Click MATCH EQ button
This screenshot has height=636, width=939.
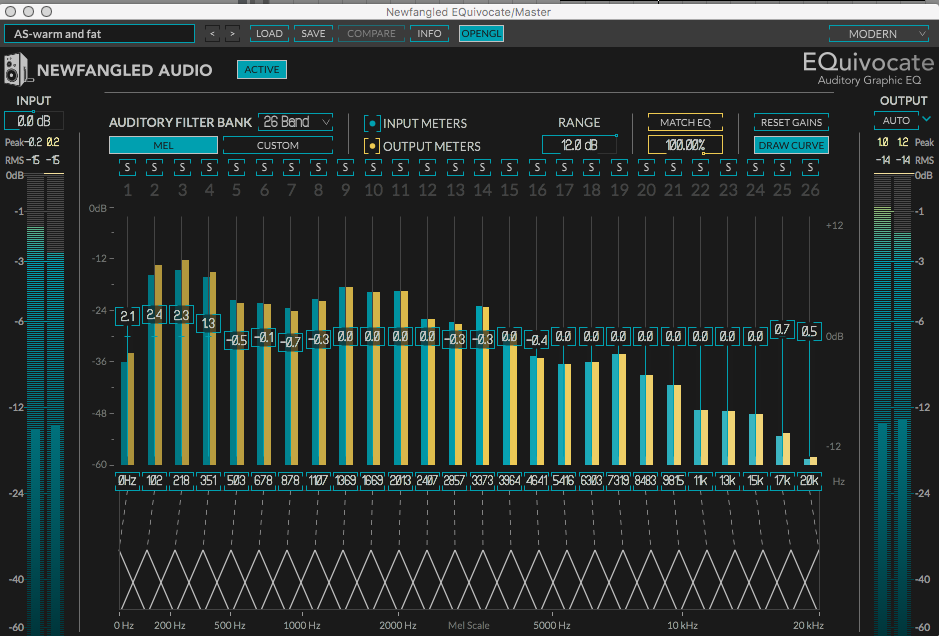pos(685,122)
